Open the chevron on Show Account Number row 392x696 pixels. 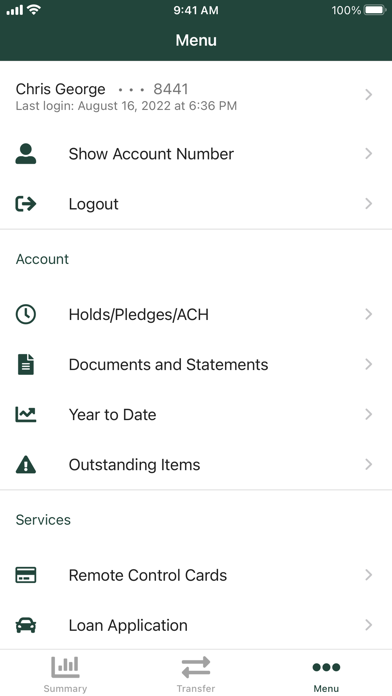368,154
